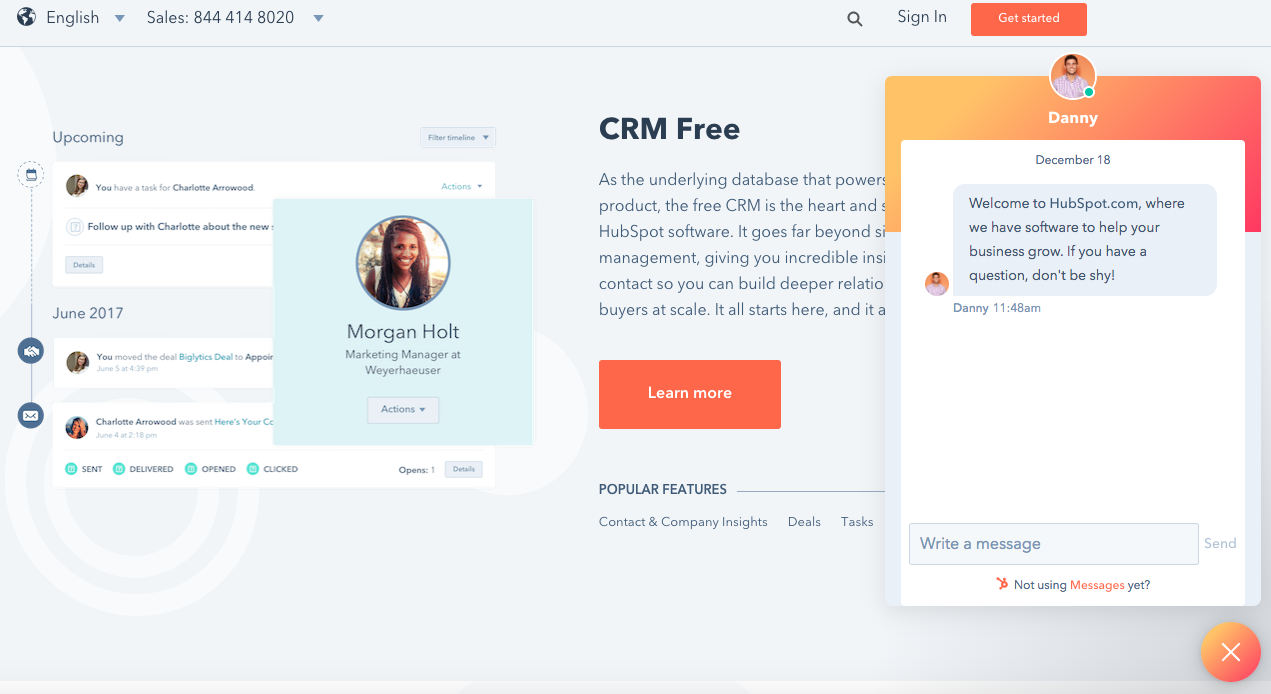Click the Actions button under Morgan Holt
The image size is (1271, 694).
(403, 409)
